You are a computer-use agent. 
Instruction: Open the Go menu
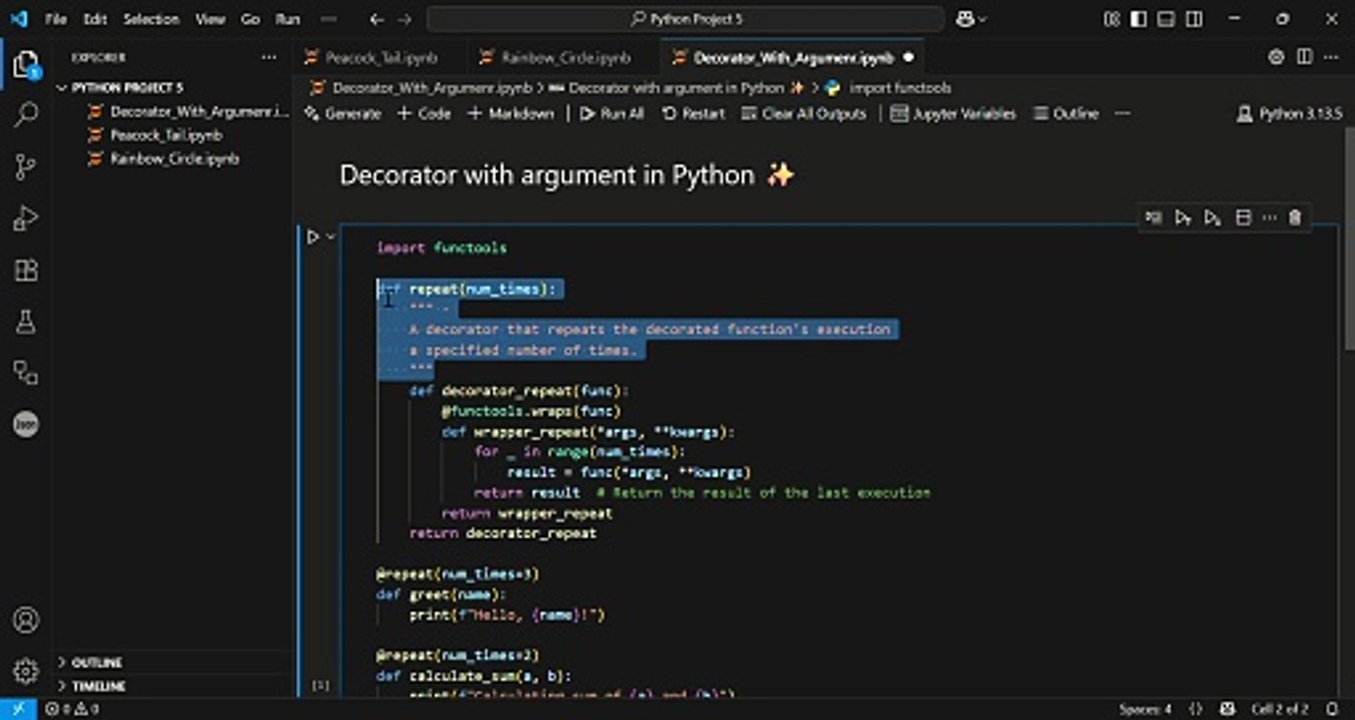point(250,19)
